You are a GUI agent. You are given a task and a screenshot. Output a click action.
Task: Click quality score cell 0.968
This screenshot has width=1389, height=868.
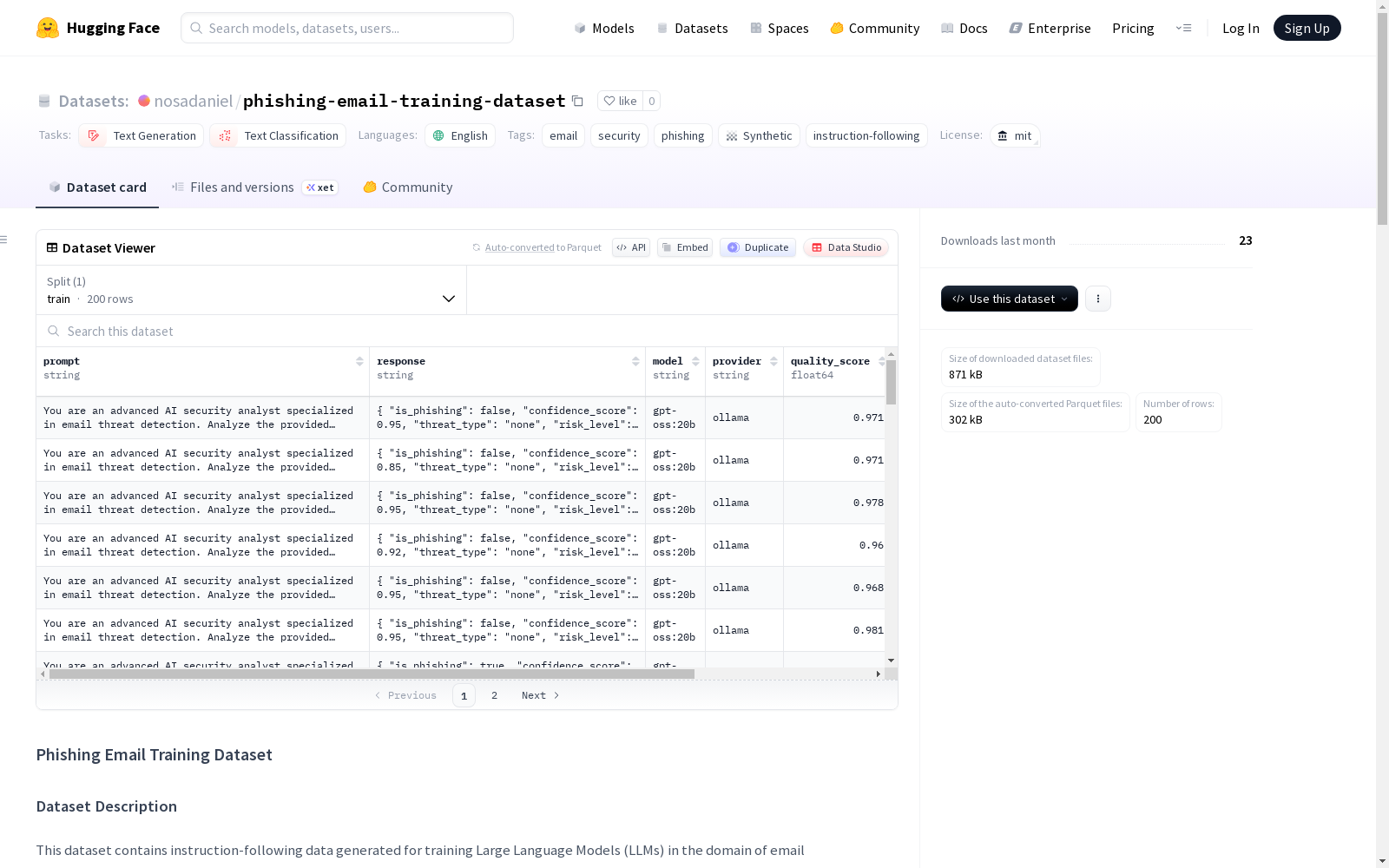click(834, 588)
